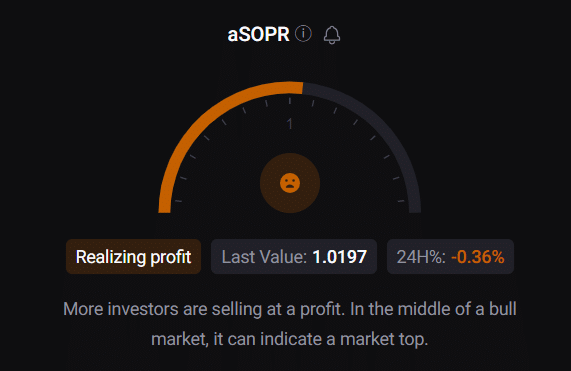This screenshot has height=371, width=571.
Task: Click the alert bell icon
Action: pyautogui.click(x=332, y=35)
